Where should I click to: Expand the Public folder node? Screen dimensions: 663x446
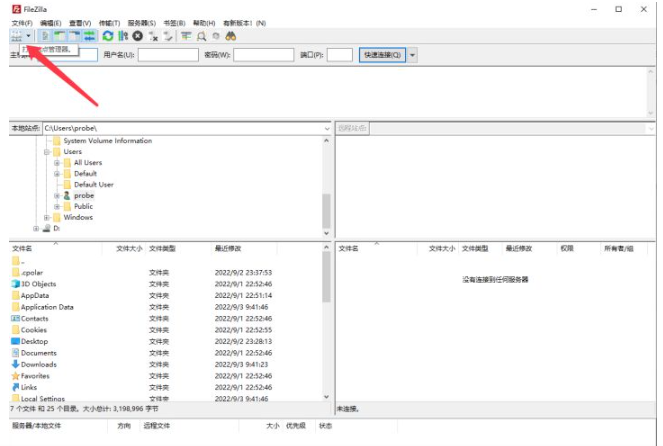[x=57, y=207]
